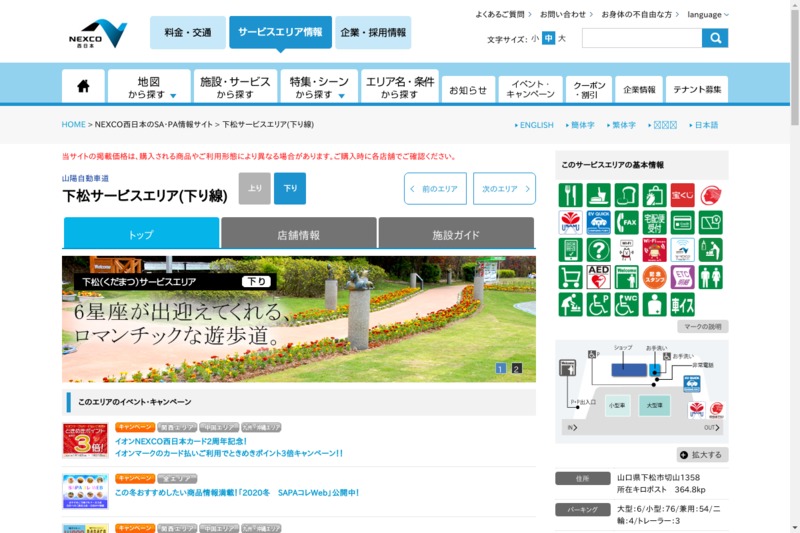This screenshot has height=533, width=800.
Task: Click the home icon in navigation bar
Action: (83, 86)
